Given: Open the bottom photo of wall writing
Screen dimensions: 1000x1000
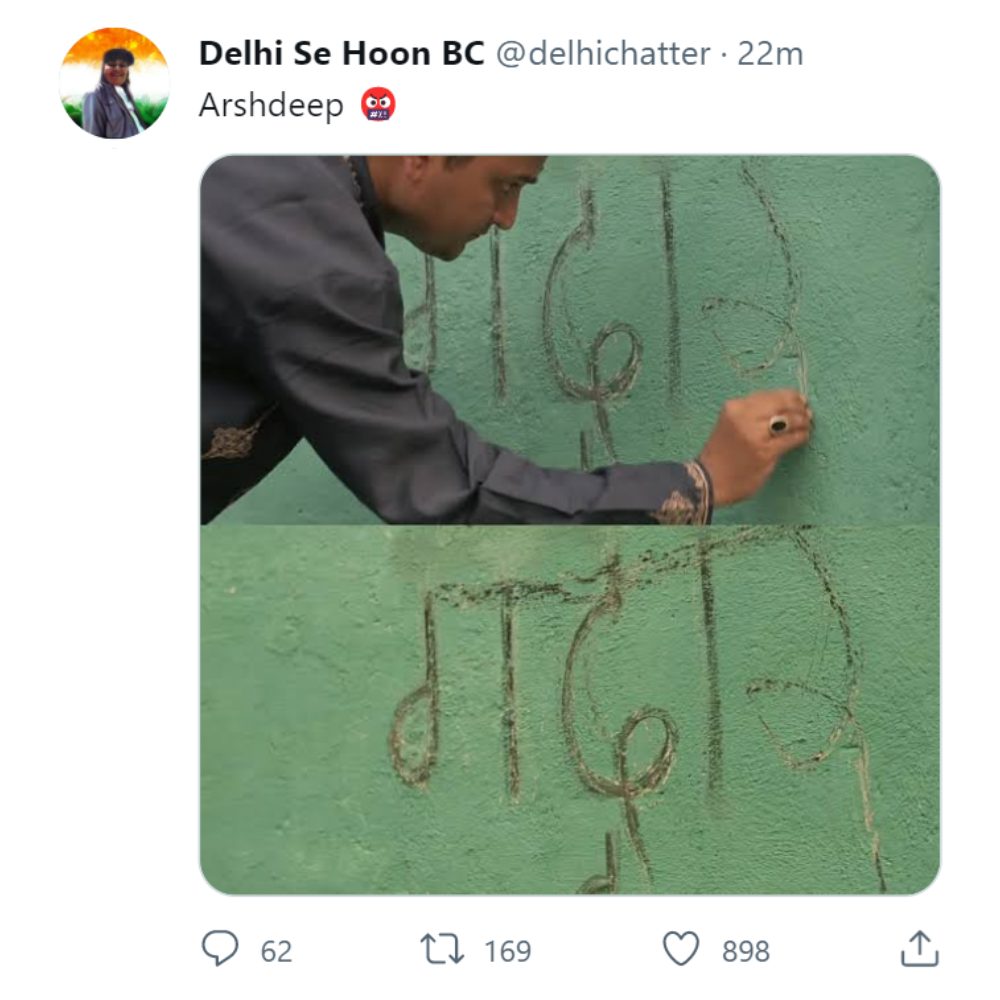Looking at the screenshot, I should 570,710.
